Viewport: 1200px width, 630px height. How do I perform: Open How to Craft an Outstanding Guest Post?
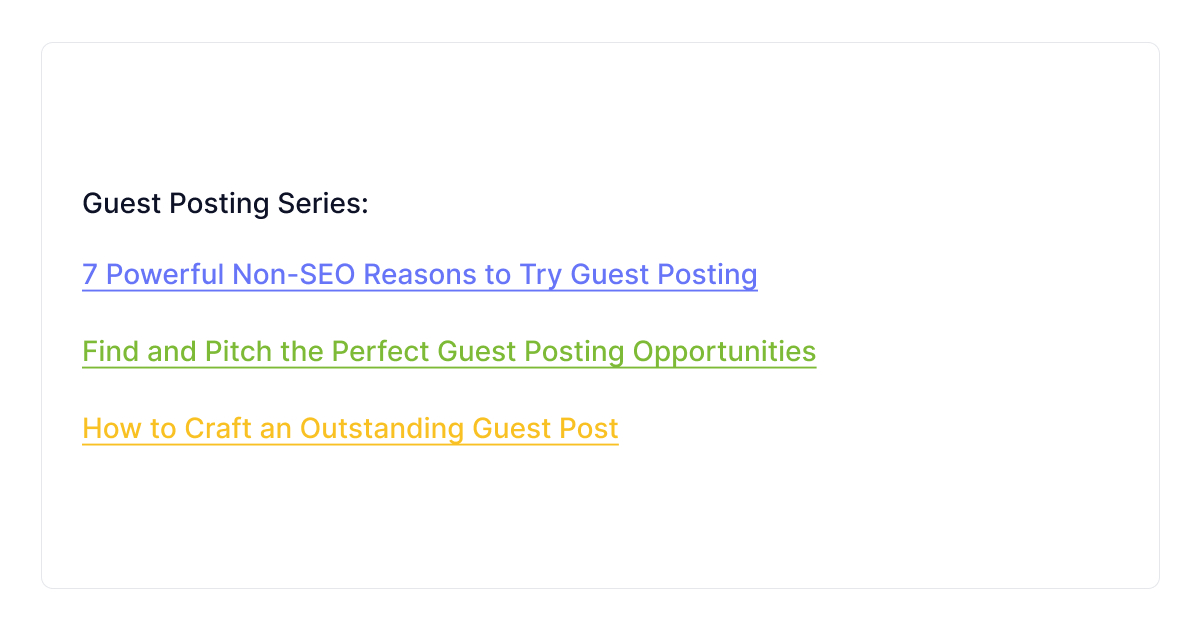point(350,428)
